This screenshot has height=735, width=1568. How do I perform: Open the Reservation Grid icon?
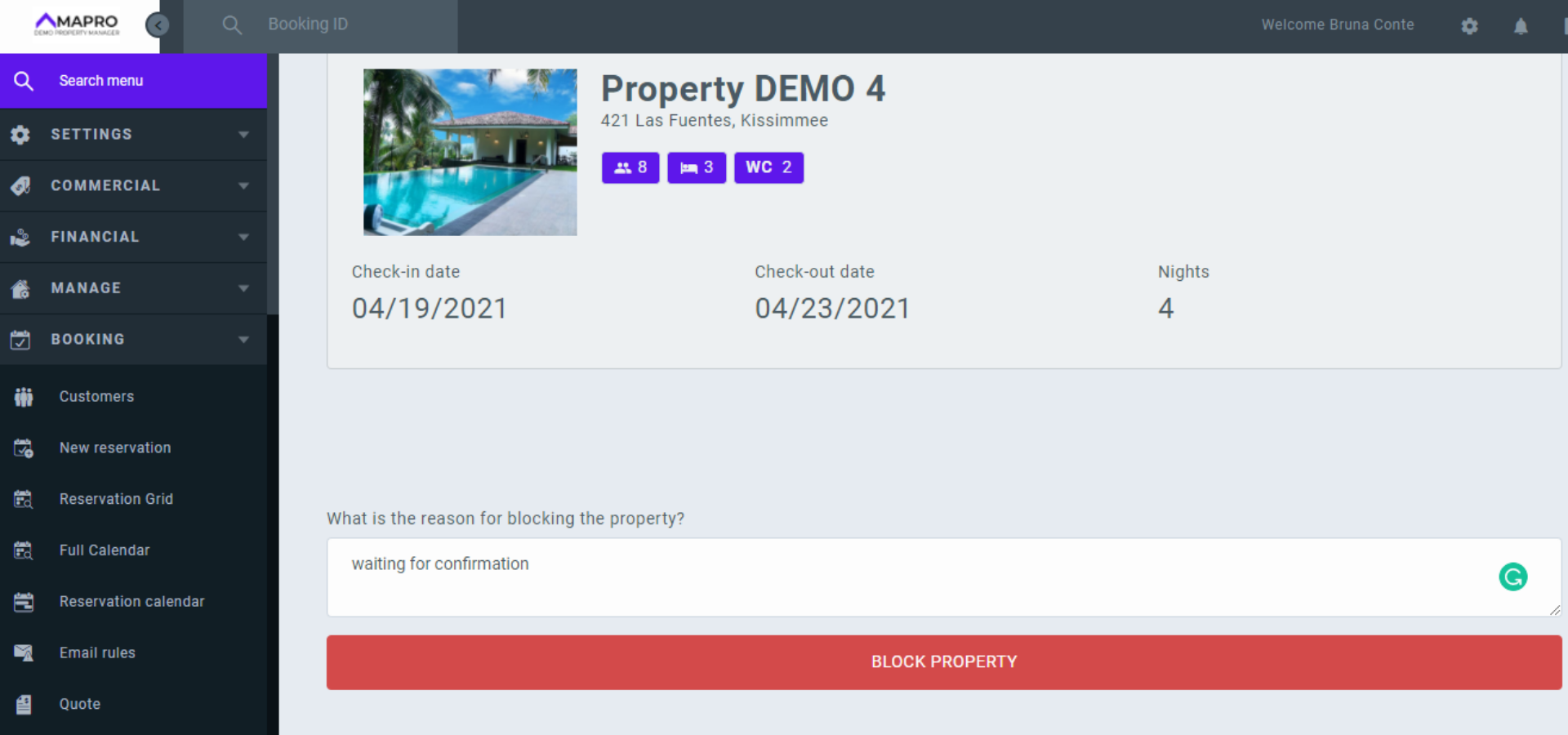[24, 499]
